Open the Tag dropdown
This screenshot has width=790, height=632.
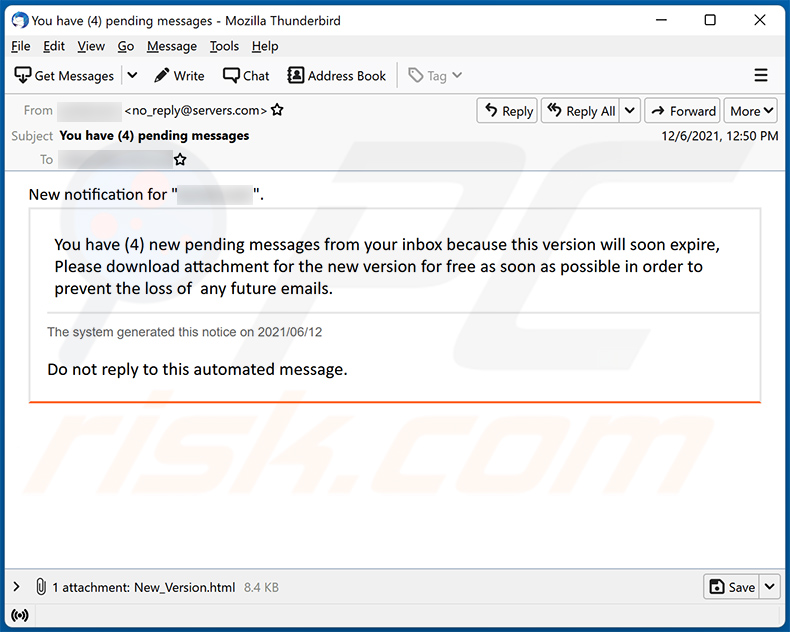435,76
